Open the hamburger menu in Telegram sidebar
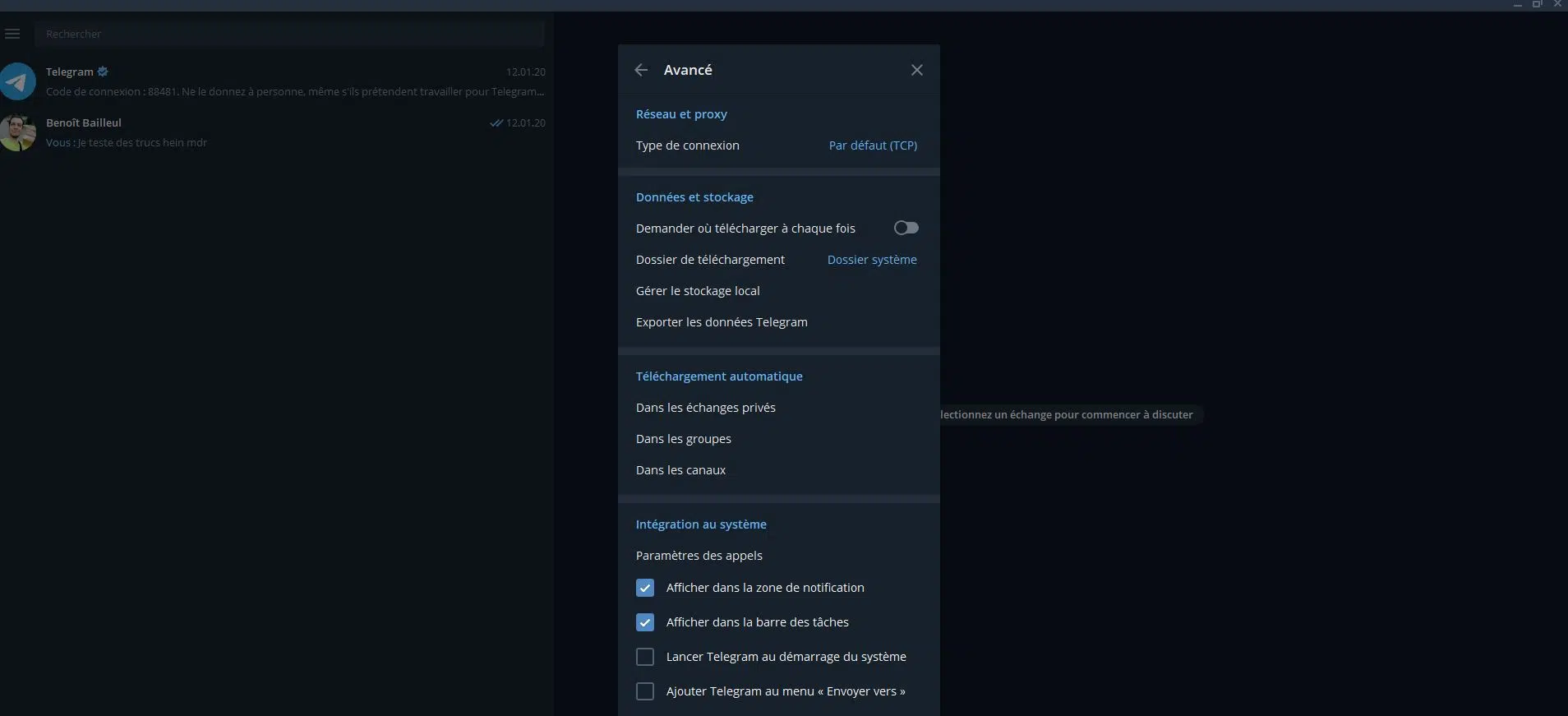Image resolution: width=1568 pixels, height=716 pixels. (12, 34)
